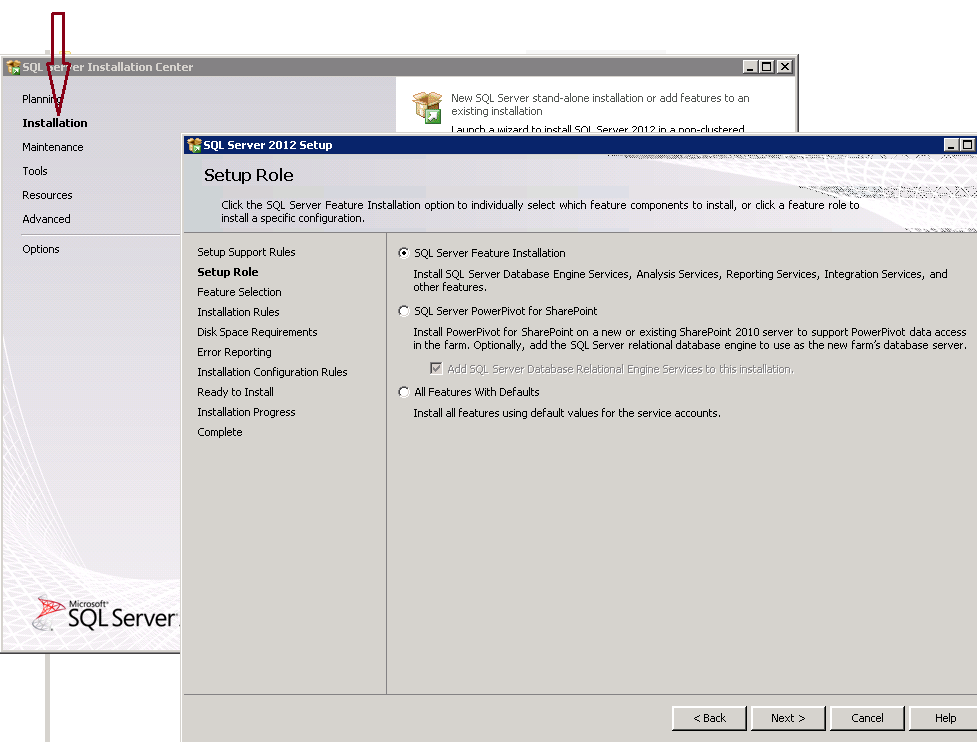Close the SQL Server Installation Center window
Screen dimensions: 977x742
click(x=785, y=67)
